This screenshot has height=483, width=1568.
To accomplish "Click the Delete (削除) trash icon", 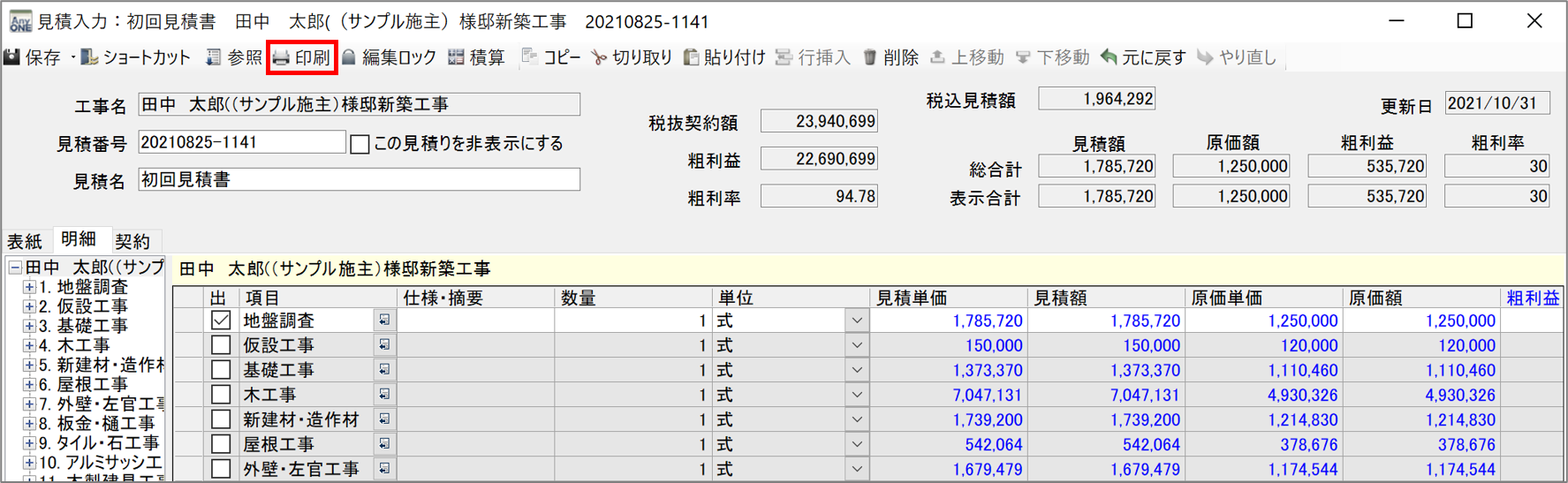I will tap(870, 57).
